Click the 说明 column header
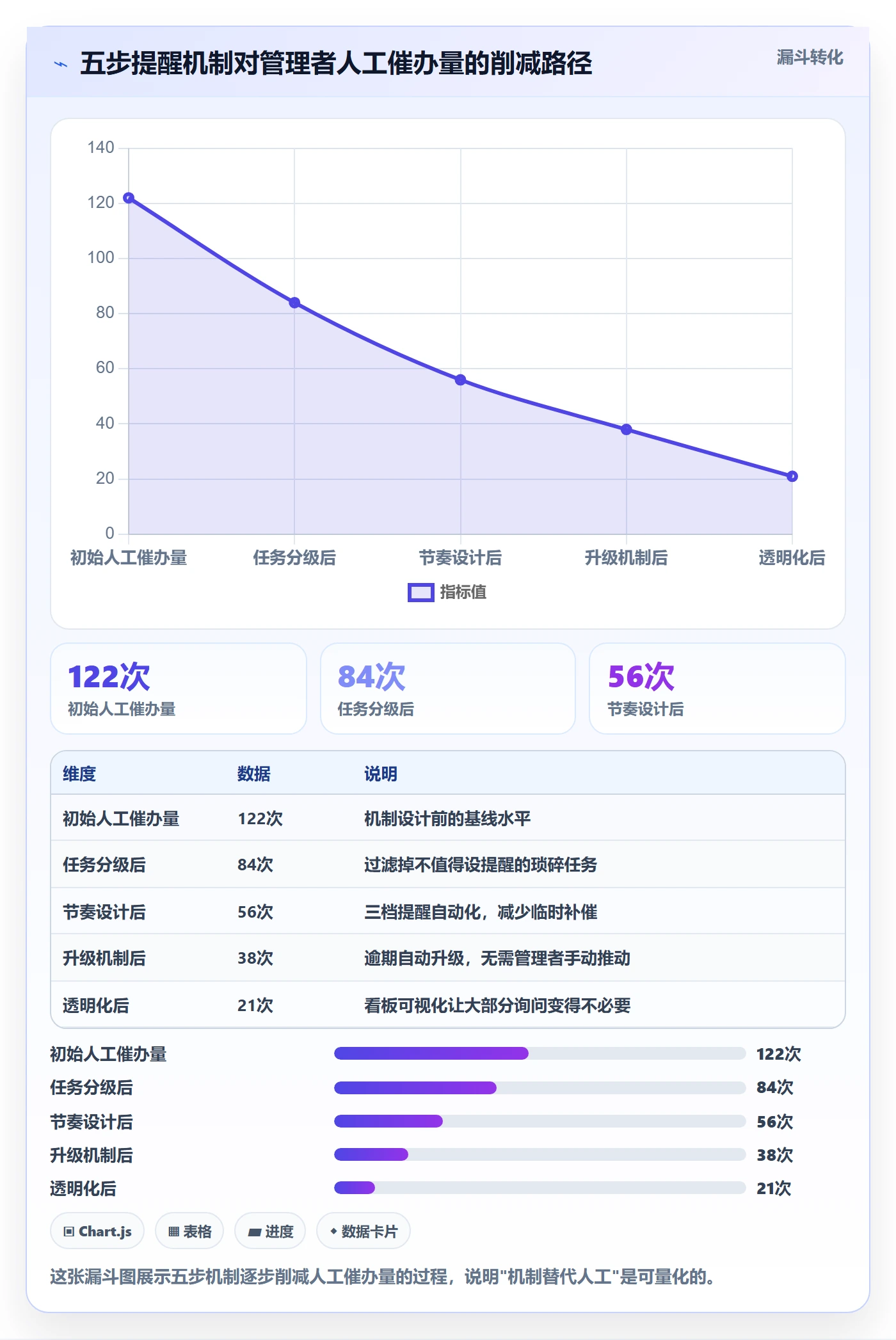 (381, 774)
